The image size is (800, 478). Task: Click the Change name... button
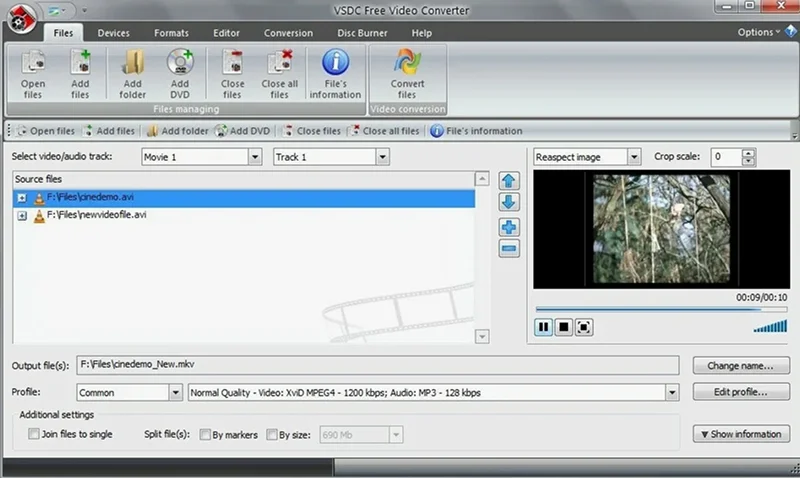pos(741,366)
